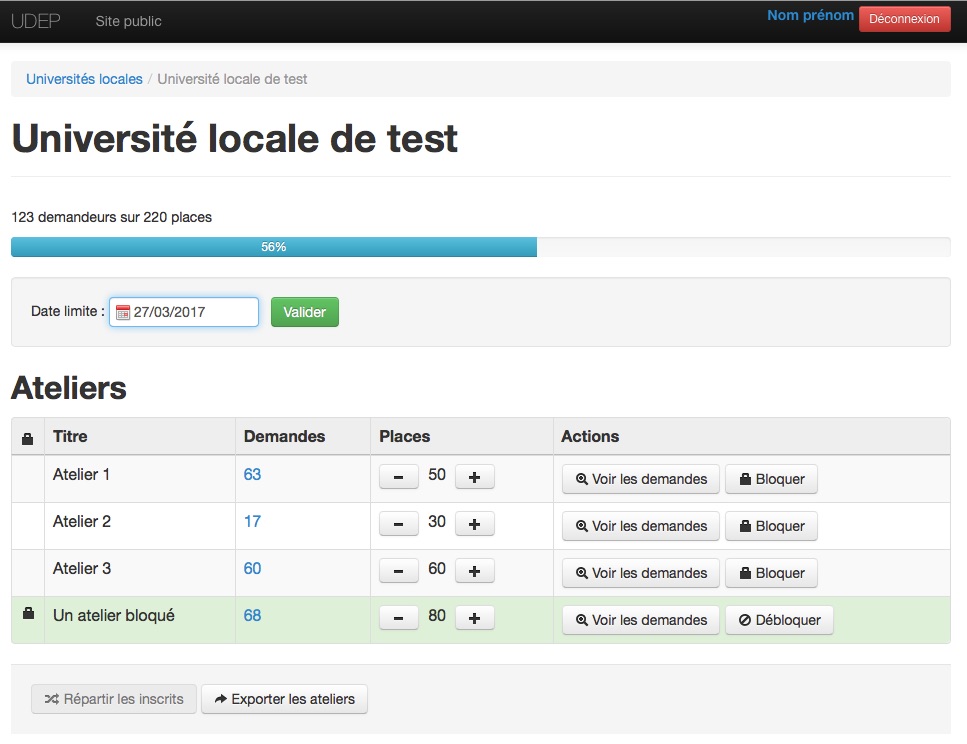Click the 30 places value for Atelier 2
The image size is (967, 744).
[437, 521]
